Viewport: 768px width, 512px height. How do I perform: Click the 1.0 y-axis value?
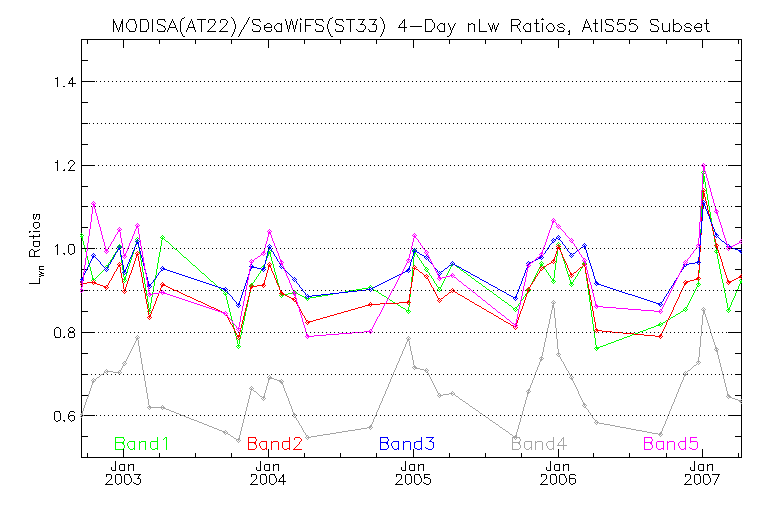[x=65, y=249]
